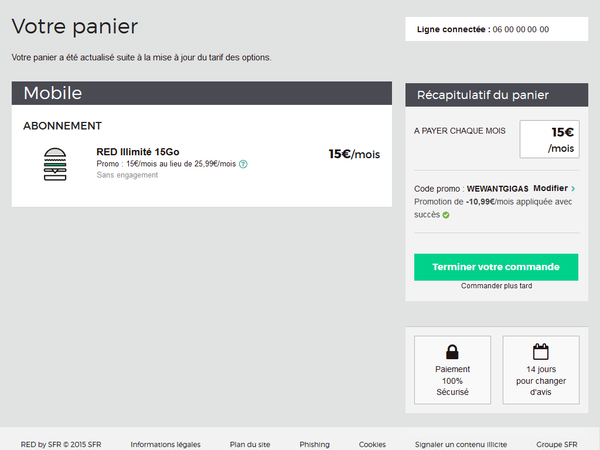Click the green promotion success checkmark
Image resolution: width=600 pixels, height=450 pixels.
coord(446,214)
